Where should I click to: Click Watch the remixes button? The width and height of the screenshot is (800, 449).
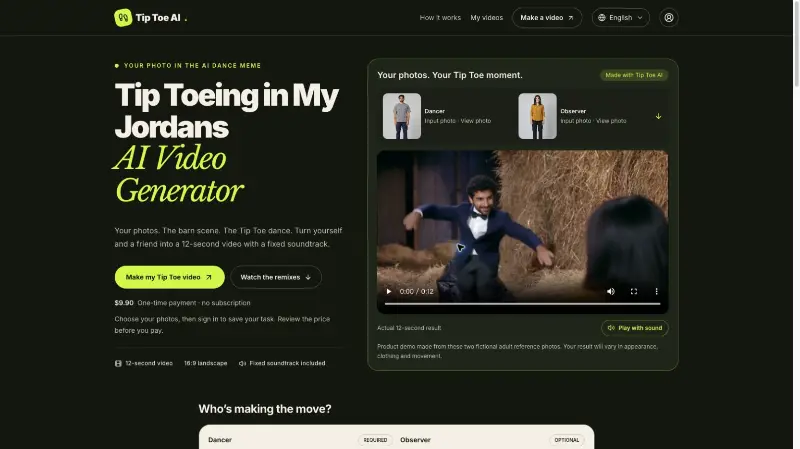click(x=276, y=277)
